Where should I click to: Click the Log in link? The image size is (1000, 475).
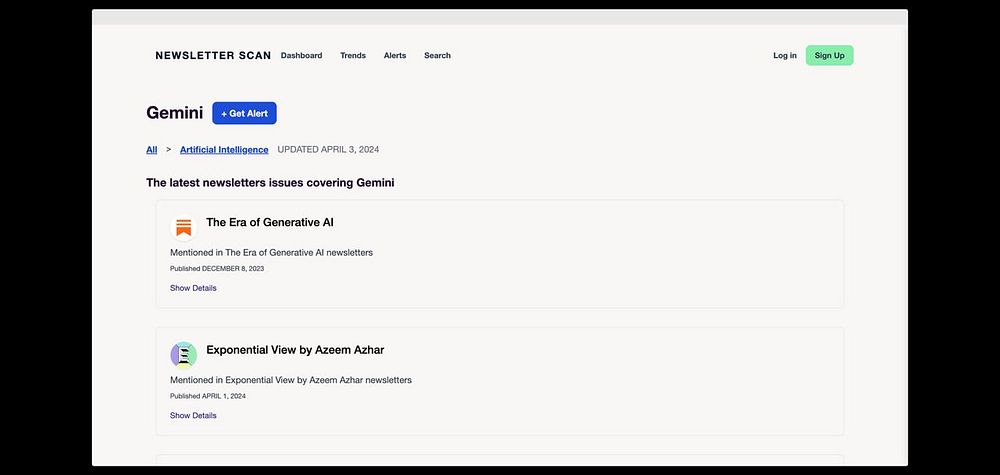[784, 55]
